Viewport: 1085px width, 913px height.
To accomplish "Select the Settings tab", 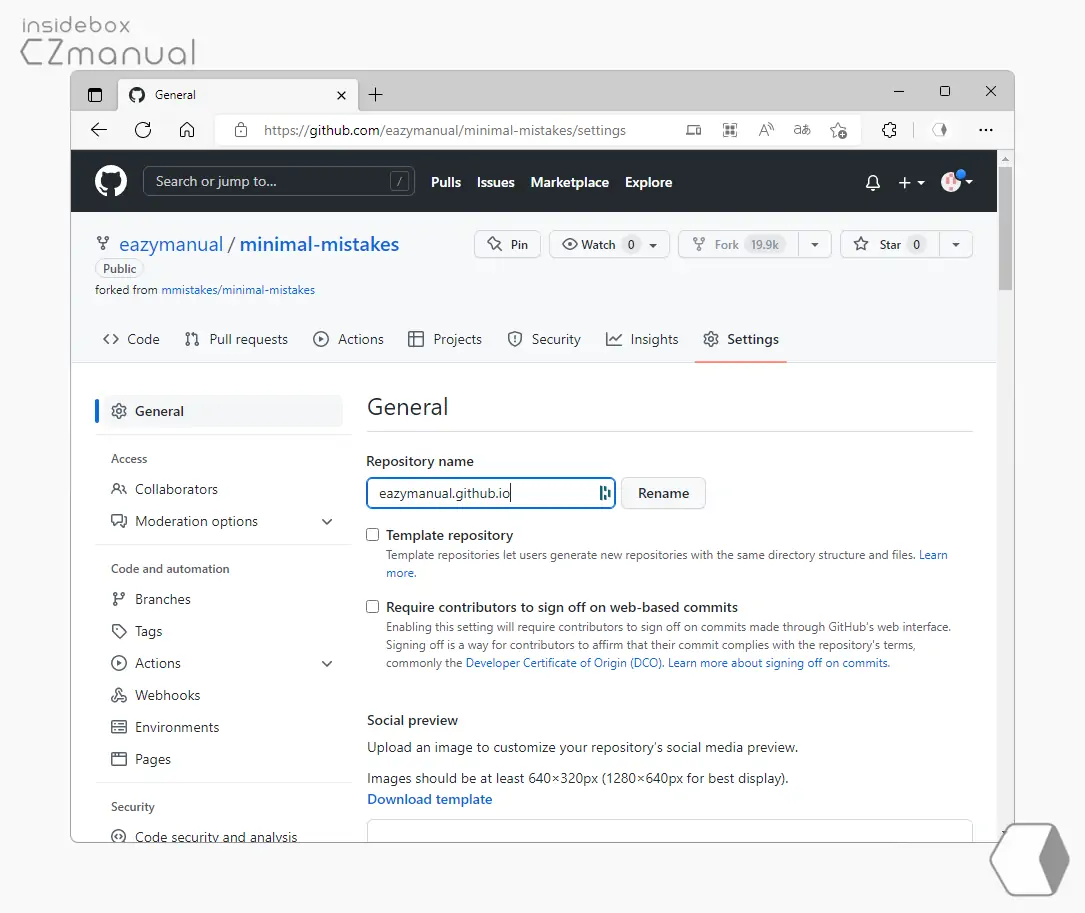I will [x=740, y=339].
